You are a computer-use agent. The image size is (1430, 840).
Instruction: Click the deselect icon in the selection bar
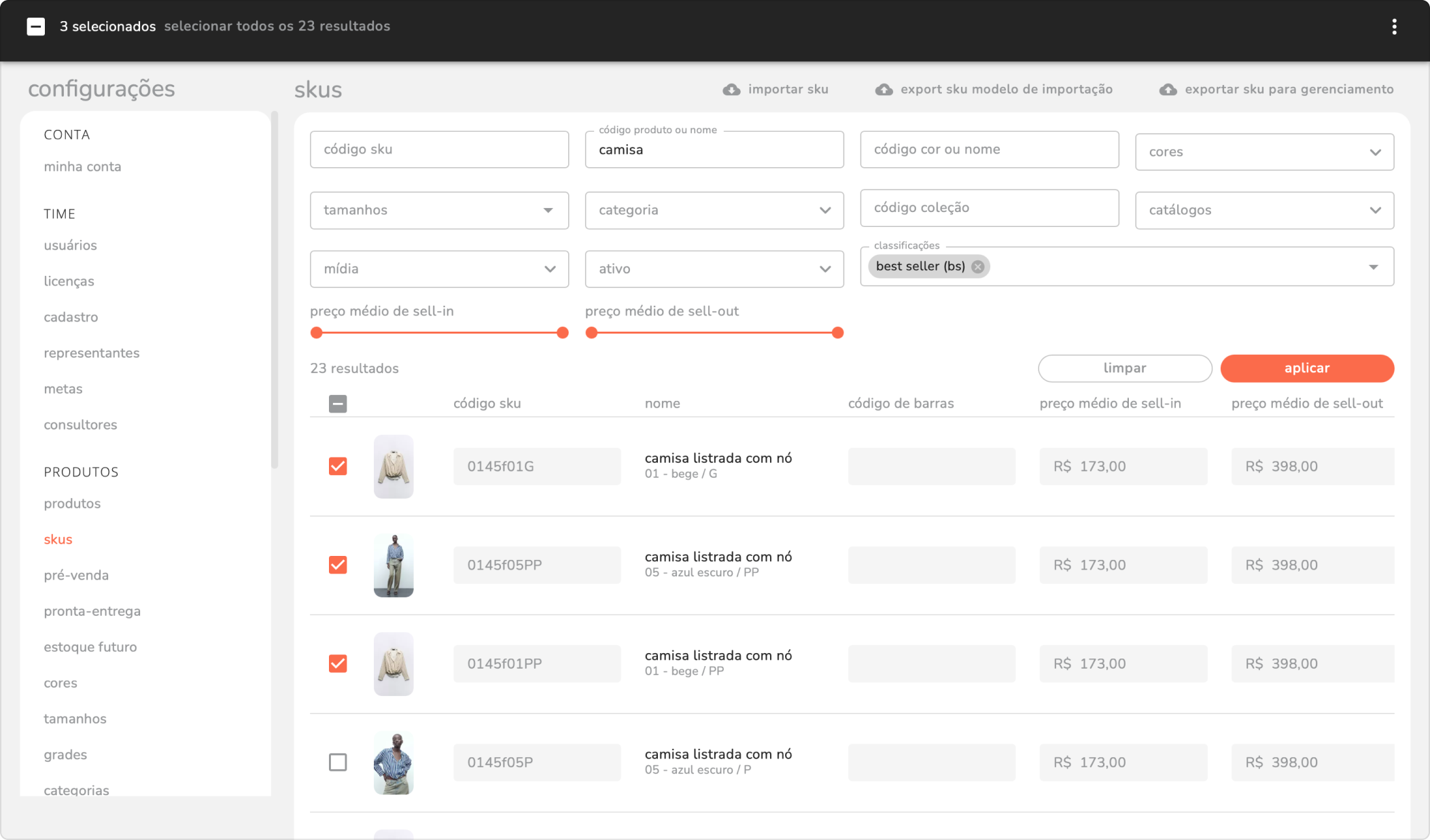coord(36,27)
